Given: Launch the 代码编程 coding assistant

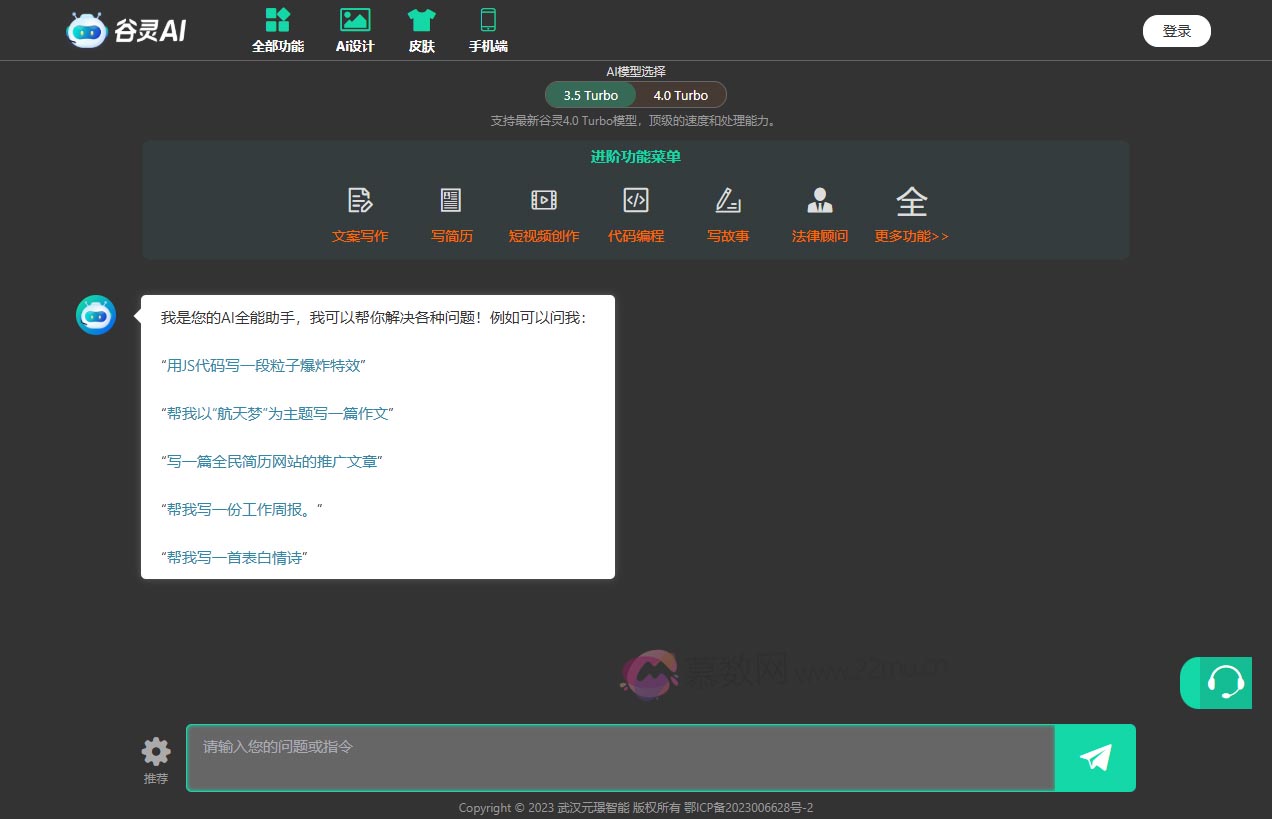Looking at the screenshot, I should coord(635,214).
